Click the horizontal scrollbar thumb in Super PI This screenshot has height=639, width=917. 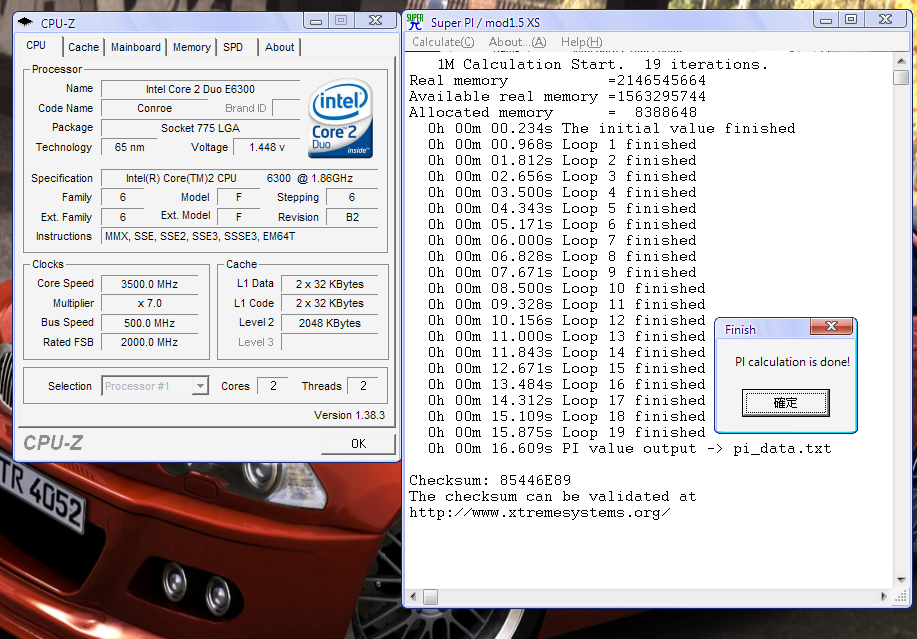point(430,596)
